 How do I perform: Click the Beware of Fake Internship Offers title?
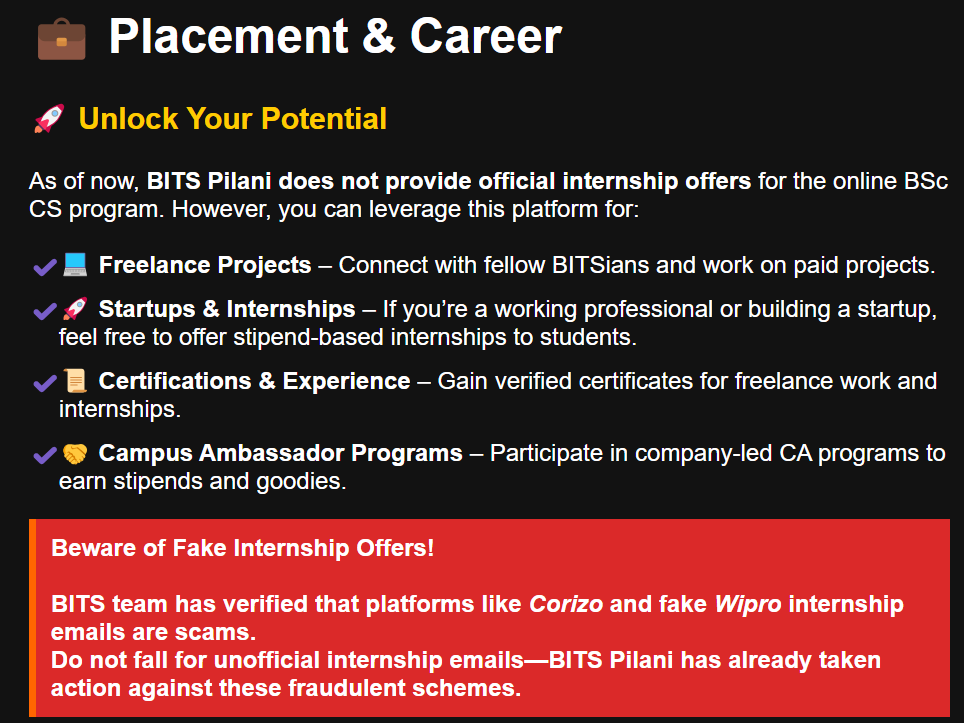click(242, 548)
